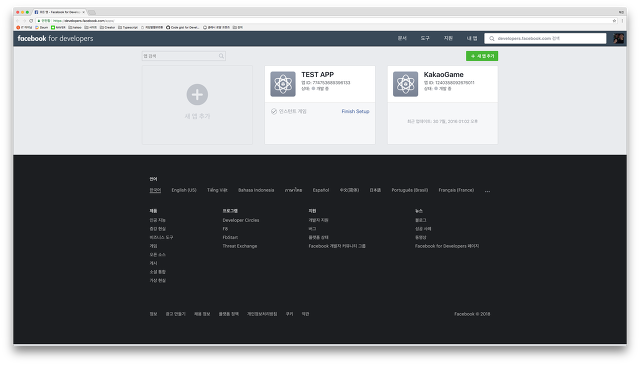Click the user profile avatar in header
The image size is (640, 365).
coord(618,38)
